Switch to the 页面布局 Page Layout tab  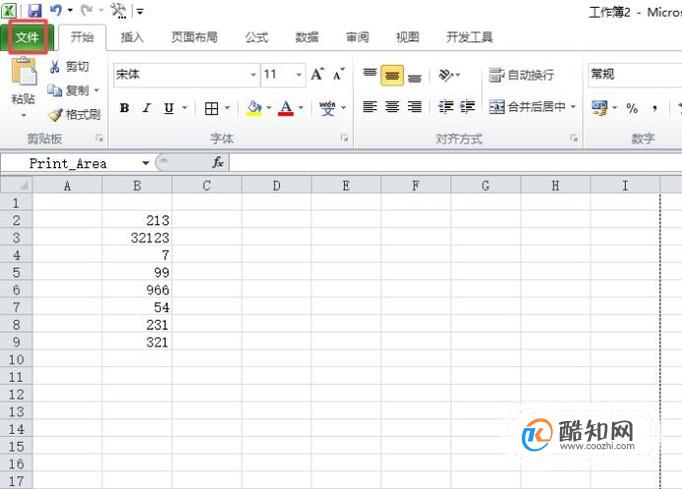[x=194, y=37]
